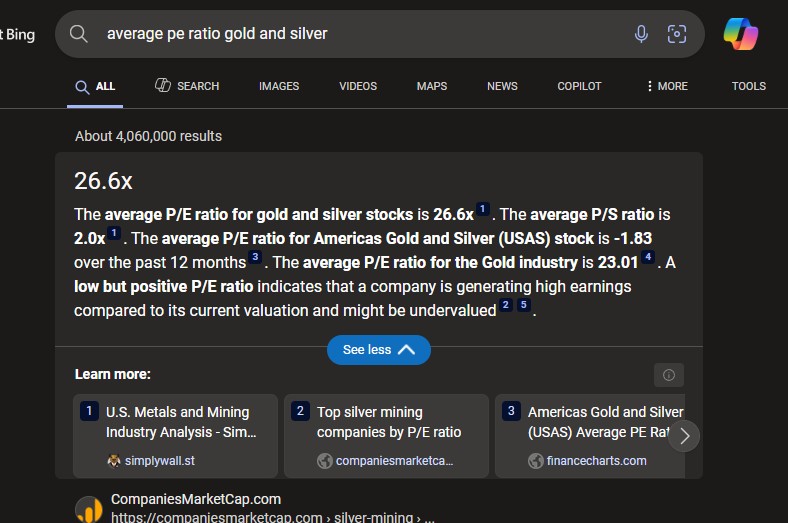The width and height of the screenshot is (788, 523).
Task: Open the TOOLS option
Action: coord(748,86)
